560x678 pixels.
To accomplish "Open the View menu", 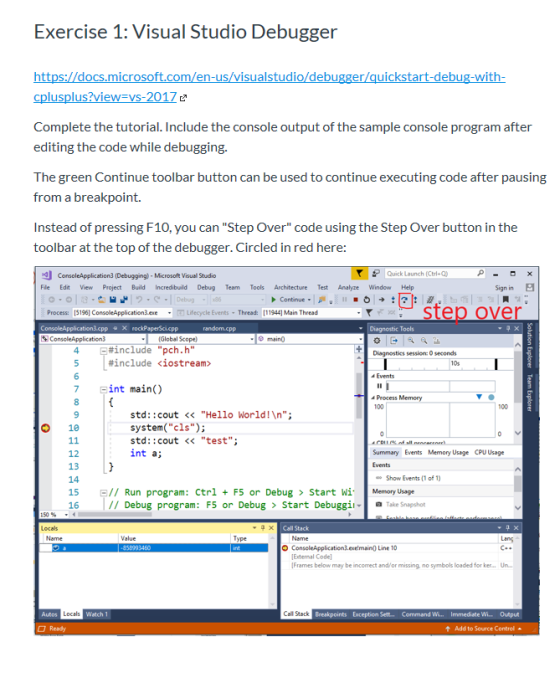I will coord(86,287).
